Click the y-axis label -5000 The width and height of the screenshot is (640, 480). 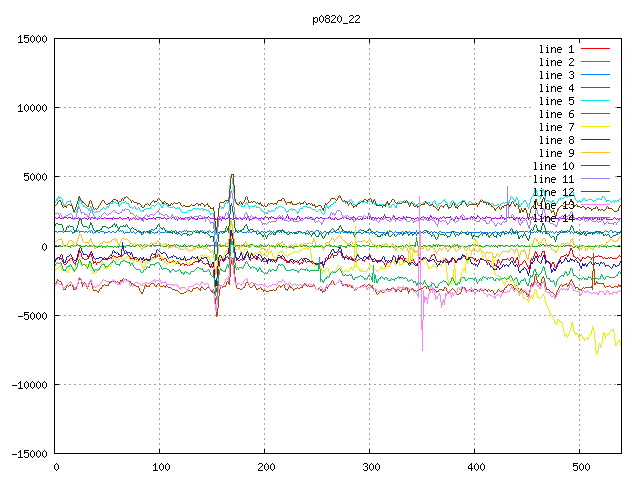point(32,316)
